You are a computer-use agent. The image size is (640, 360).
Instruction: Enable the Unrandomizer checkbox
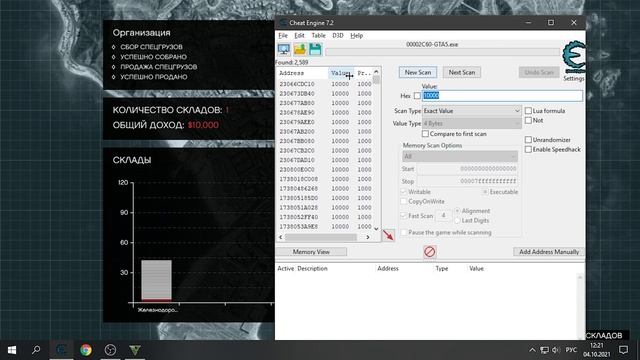point(528,140)
